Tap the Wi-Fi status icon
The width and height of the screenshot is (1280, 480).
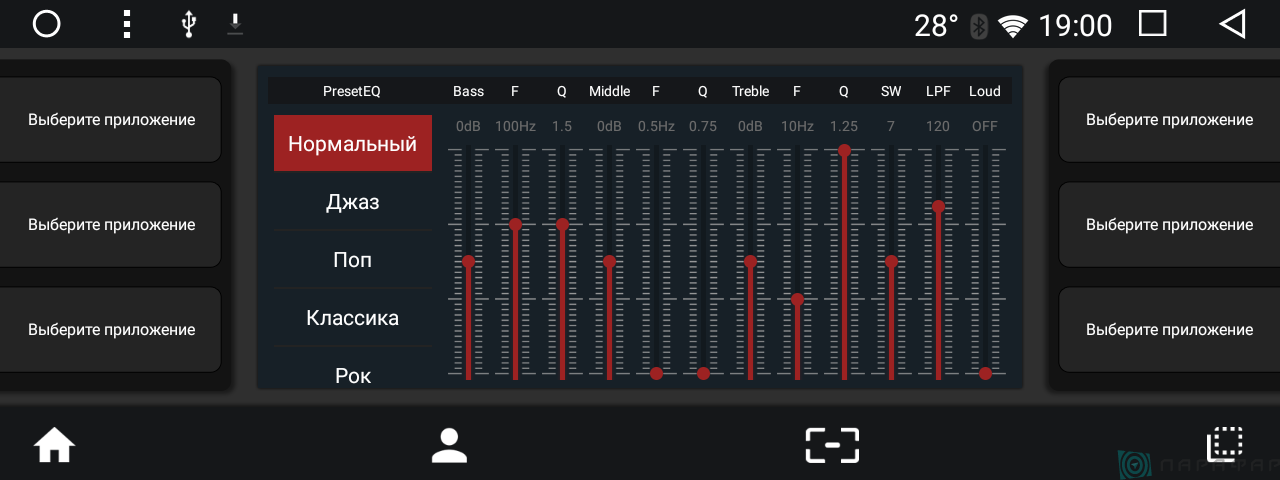pyautogui.click(x=1013, y=26)
